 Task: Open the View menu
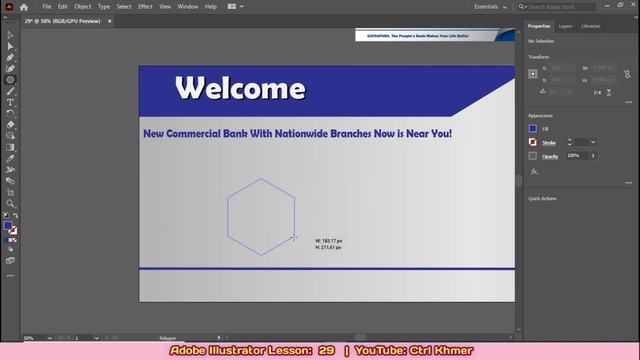pyautogui.click(x=165, y=7)
